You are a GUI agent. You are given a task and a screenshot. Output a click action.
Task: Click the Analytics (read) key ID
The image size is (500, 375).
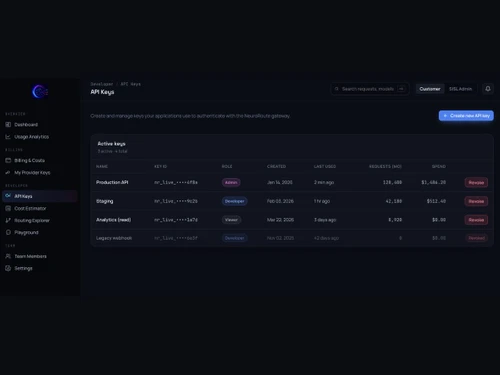coord(176,220)
